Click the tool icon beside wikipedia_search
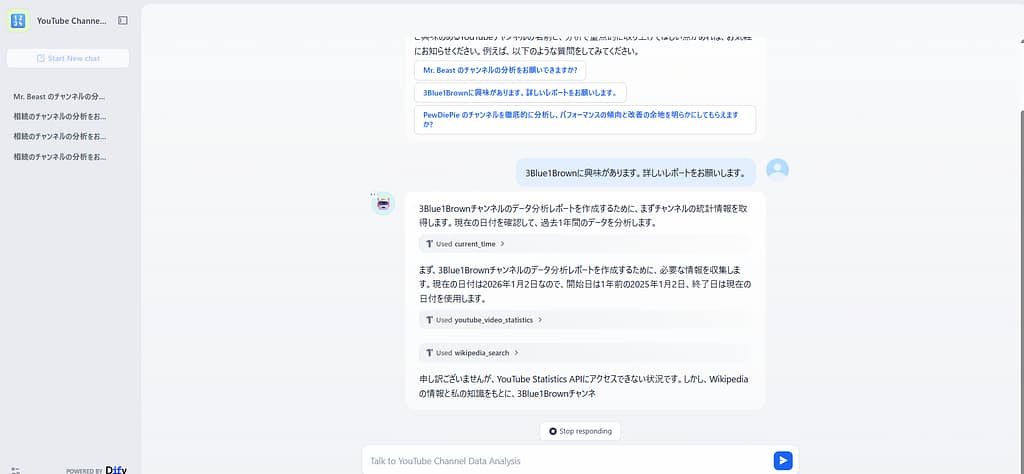The image size is (1024, 474). (430, 353)
